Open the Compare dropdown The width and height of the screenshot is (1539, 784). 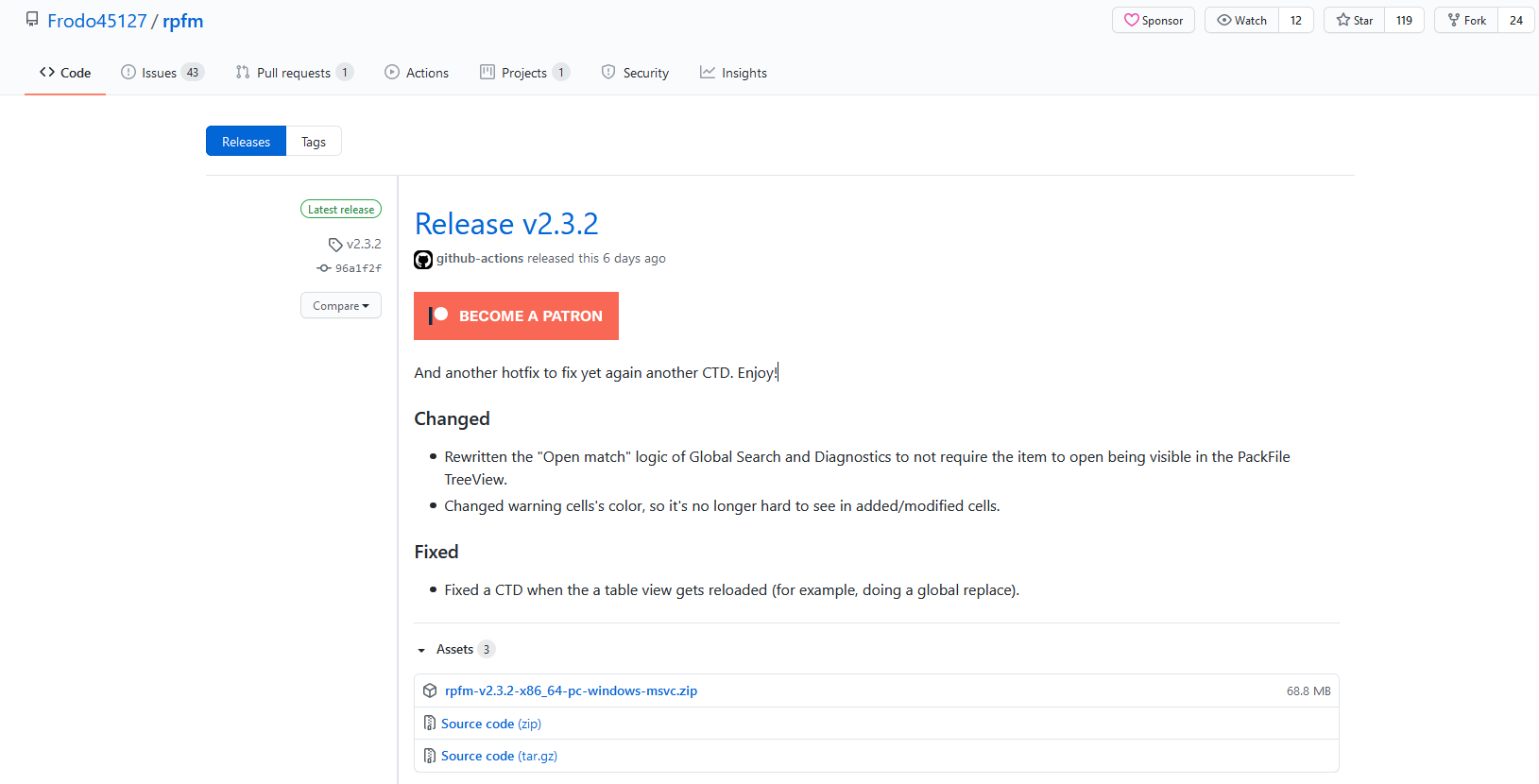tap(341, 306)
